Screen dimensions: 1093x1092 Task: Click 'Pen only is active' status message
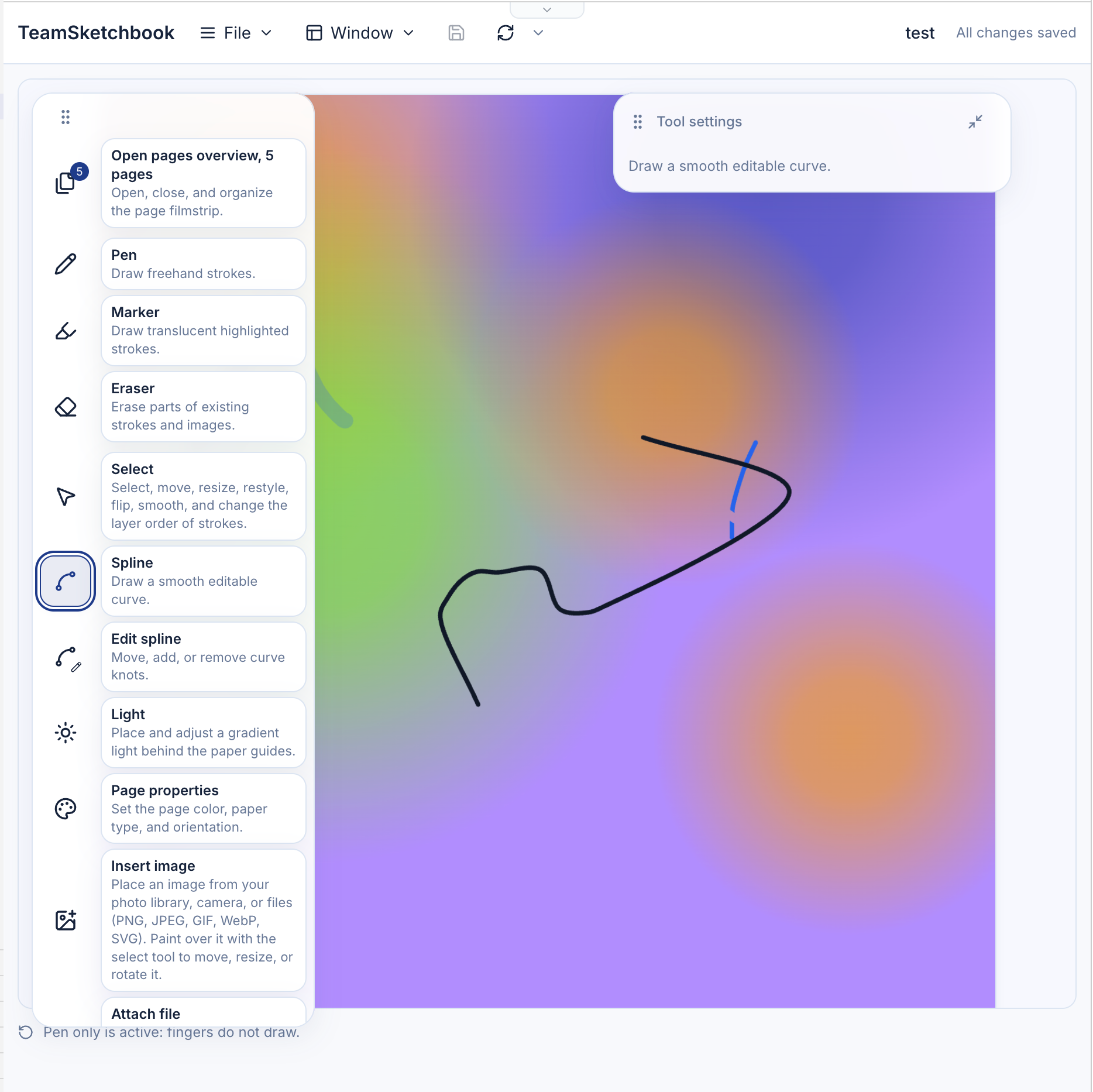171,1032
